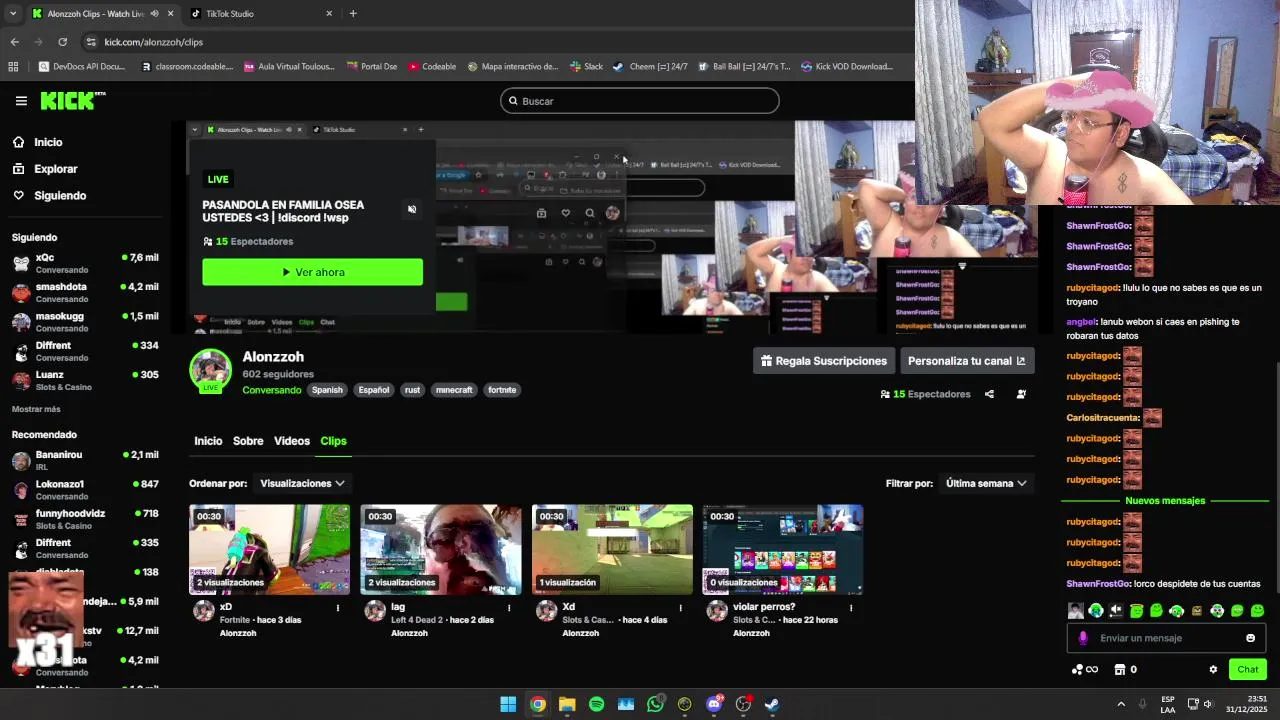Click the purple microphone icon in chat input
The width and height of the screenshot is (1280, 720).
click(x=1083, y=638)
